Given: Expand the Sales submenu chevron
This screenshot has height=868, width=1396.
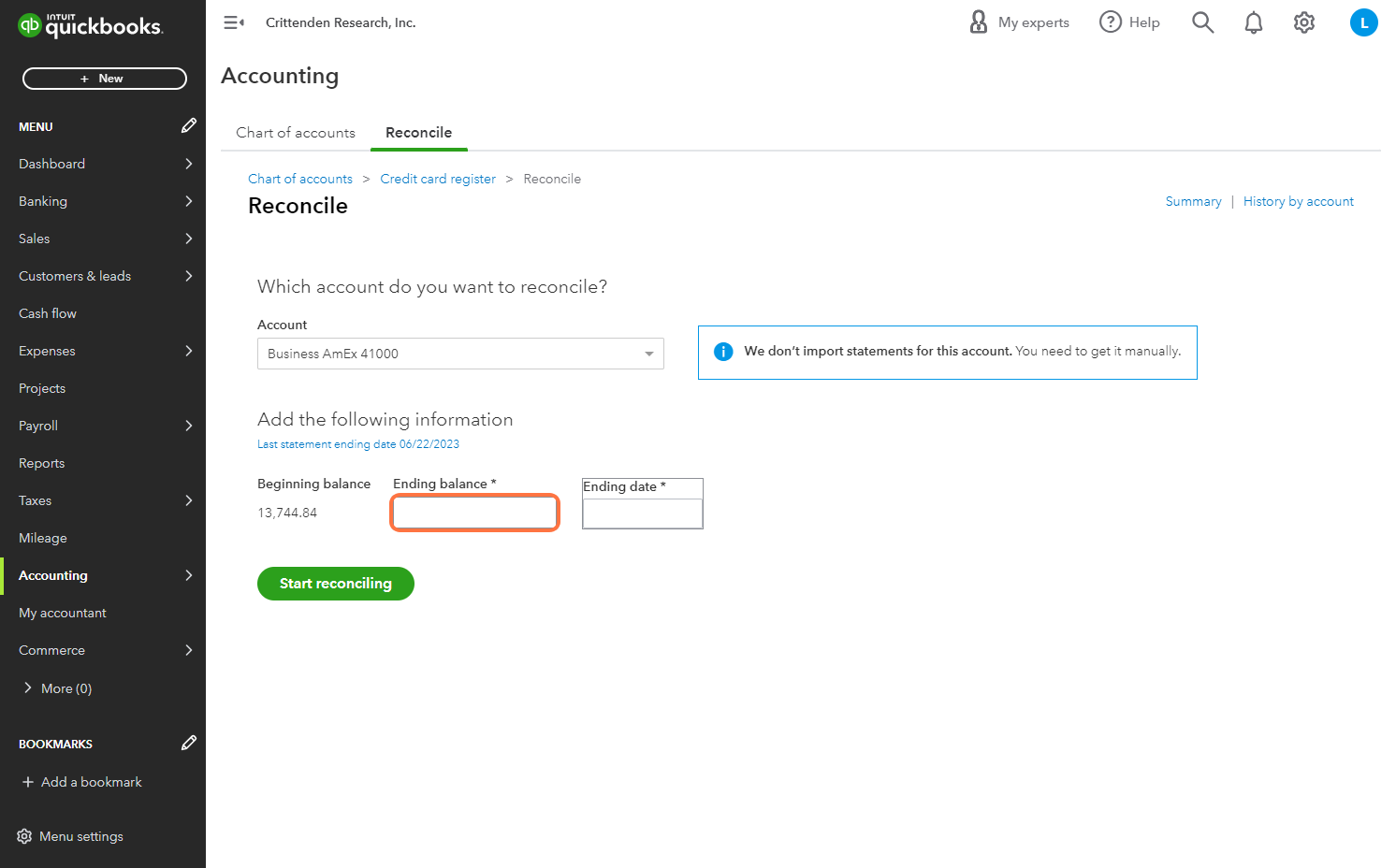Looking at the screenshot, I should click(189, 239).
